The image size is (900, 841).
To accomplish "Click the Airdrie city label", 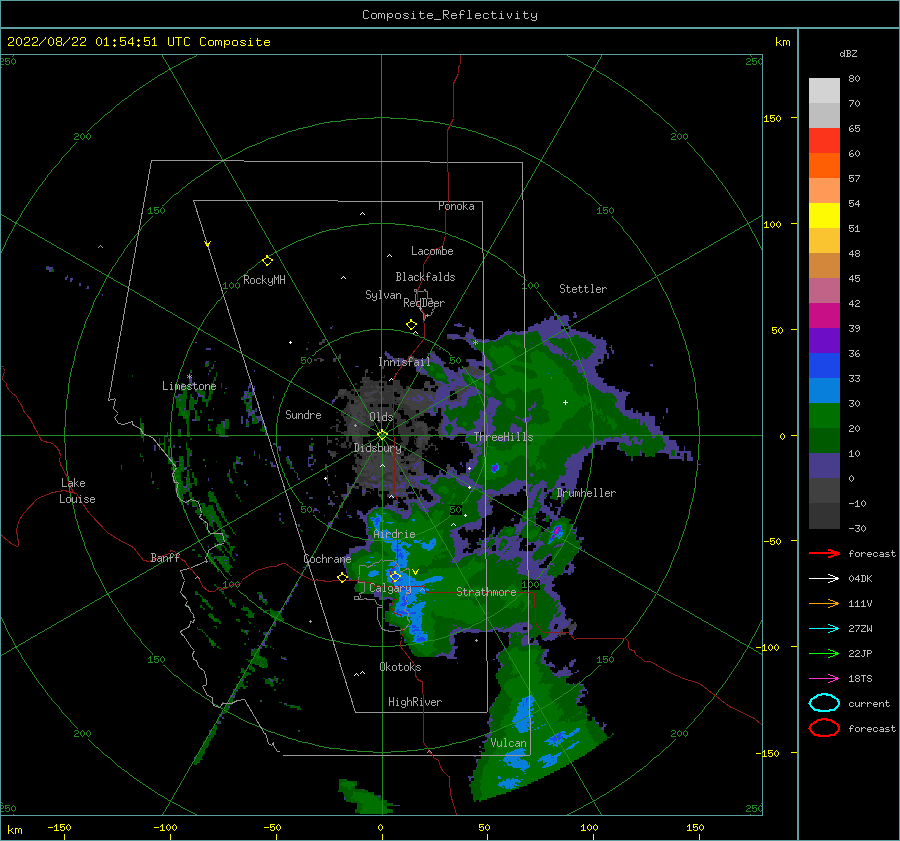I will 394,534.
